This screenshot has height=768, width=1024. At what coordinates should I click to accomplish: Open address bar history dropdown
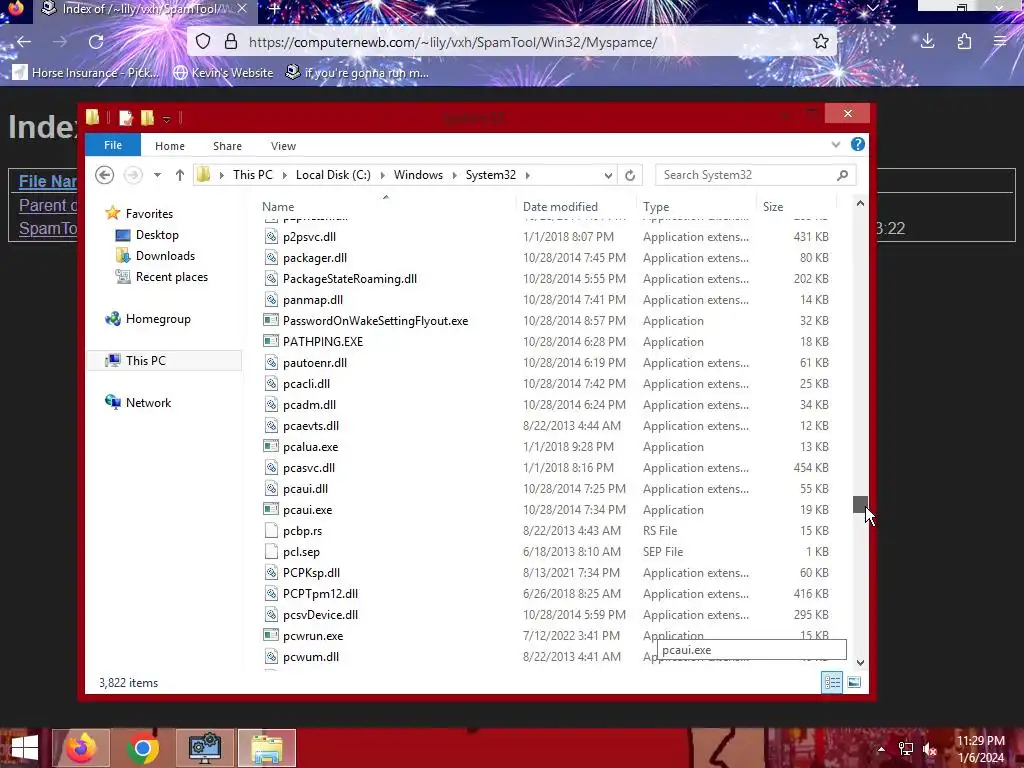(608, 175)
